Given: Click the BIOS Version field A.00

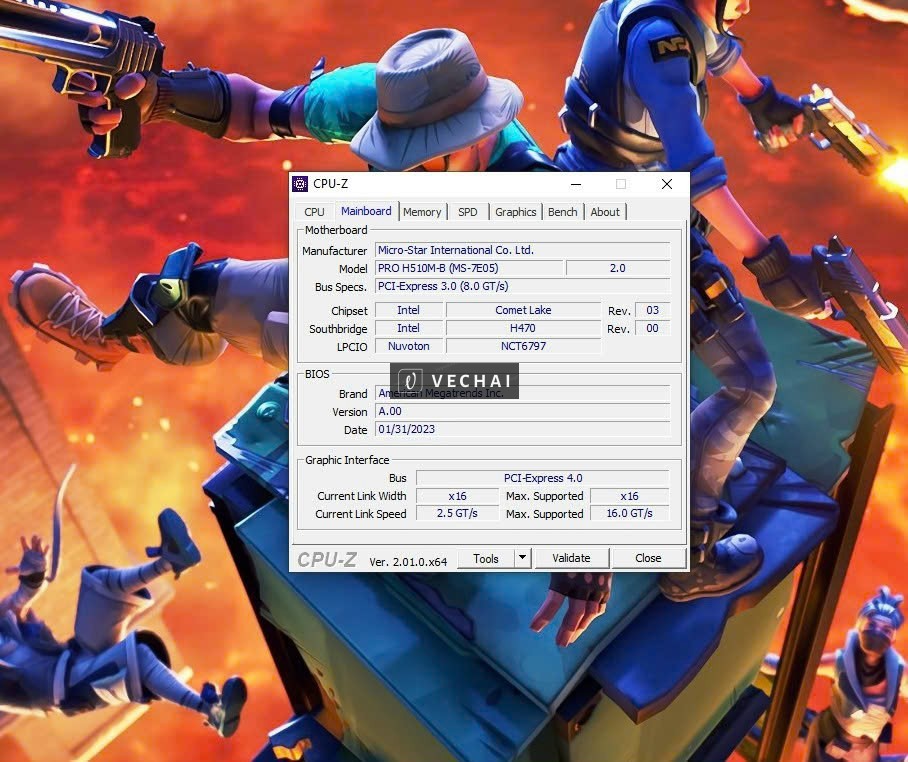Looking at the screenshot, I should click(522, 411).
